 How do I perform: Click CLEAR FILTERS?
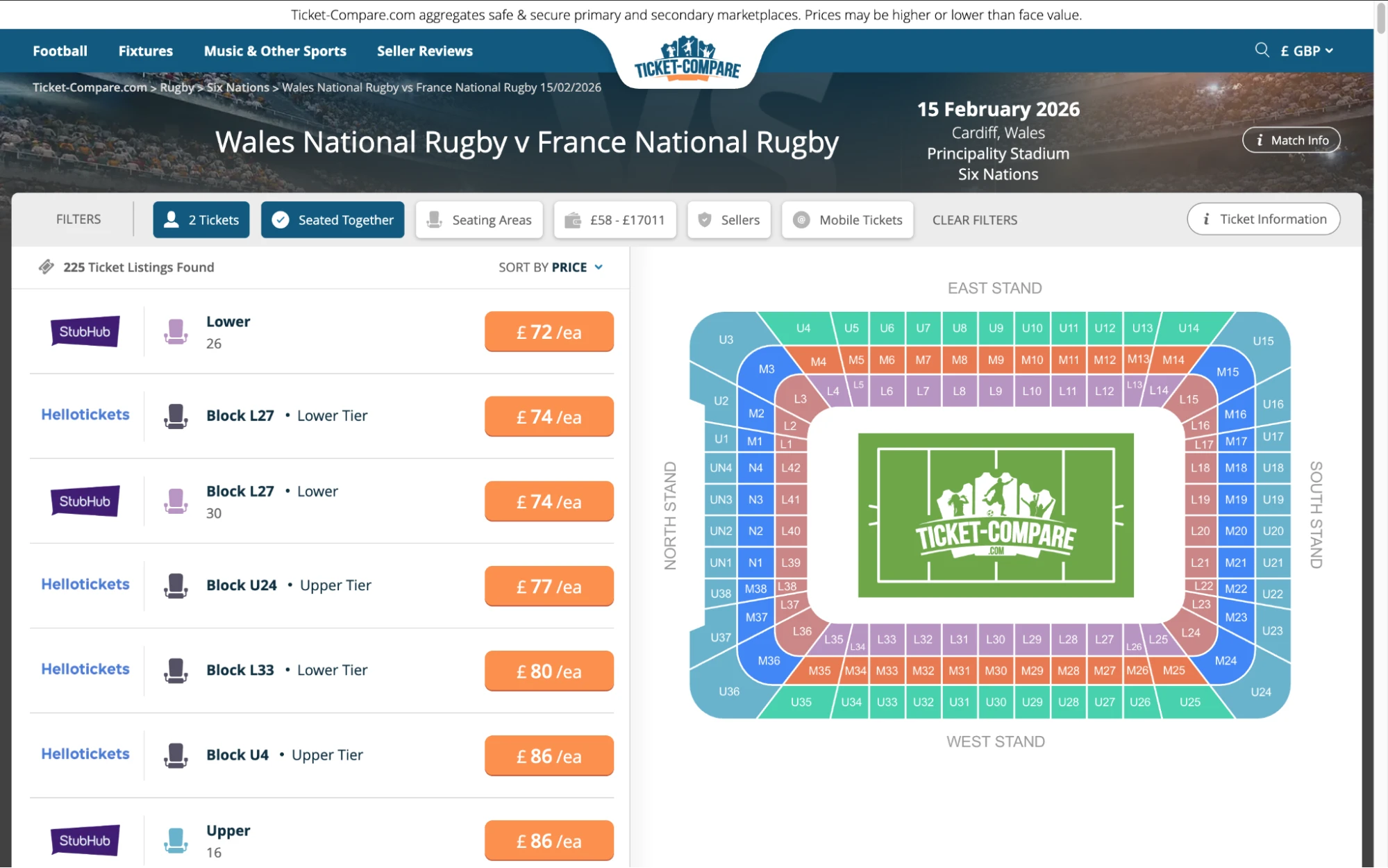point(974,219)
